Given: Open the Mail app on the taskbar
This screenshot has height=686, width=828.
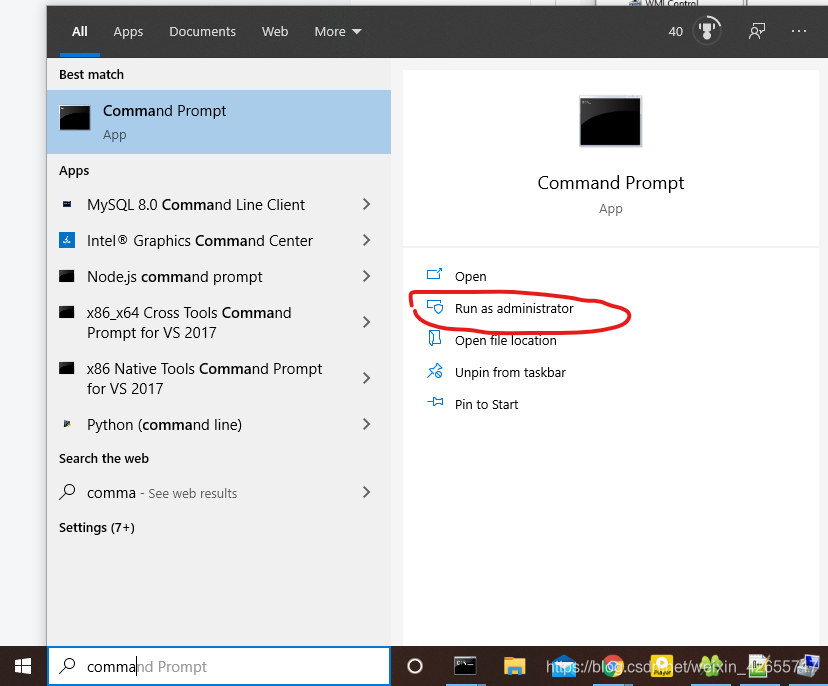Looking at the screenshot, I should click(x=564, y=666).
